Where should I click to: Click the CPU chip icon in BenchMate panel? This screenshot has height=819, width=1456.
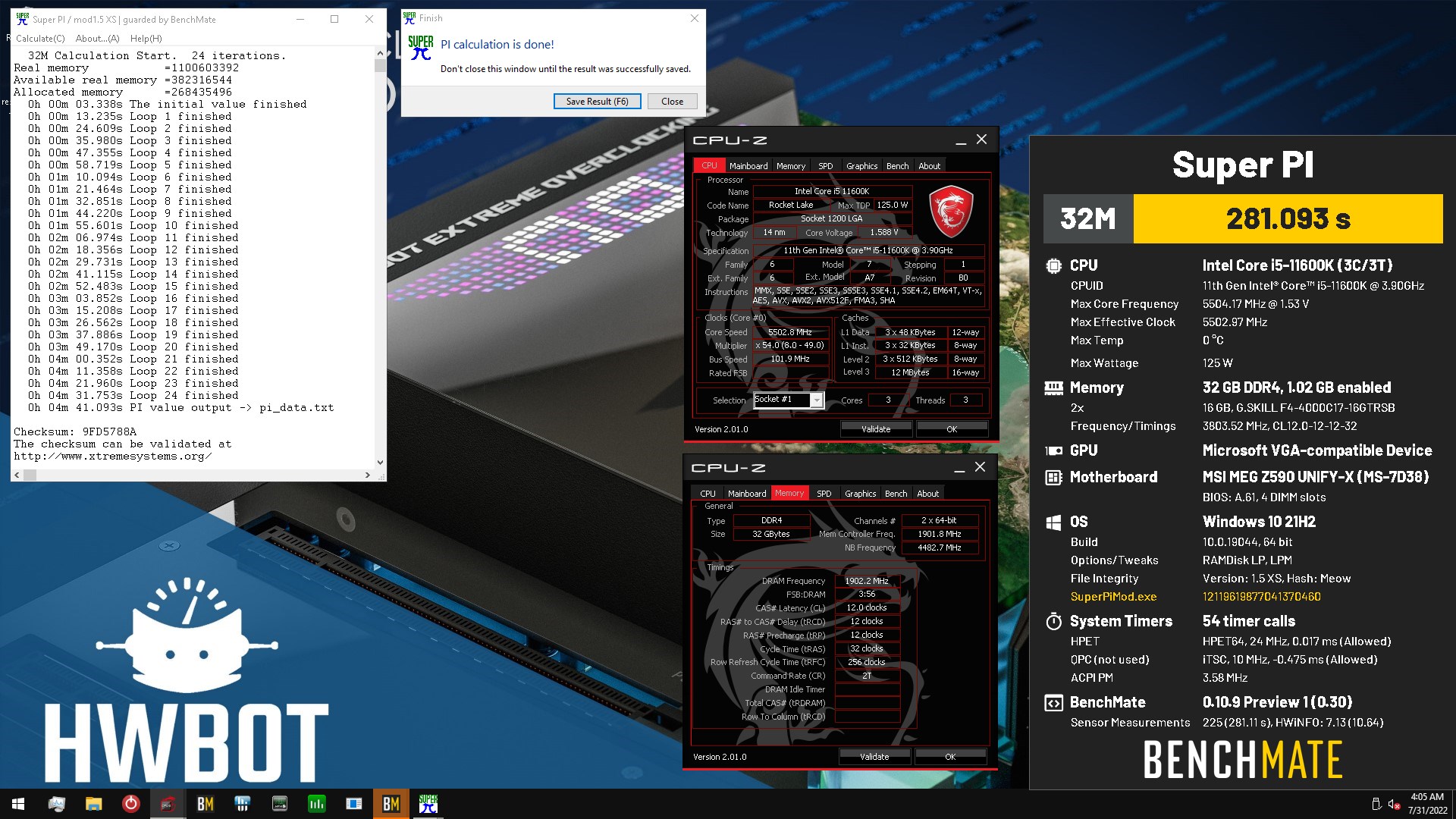click(x=1053, y=266)
